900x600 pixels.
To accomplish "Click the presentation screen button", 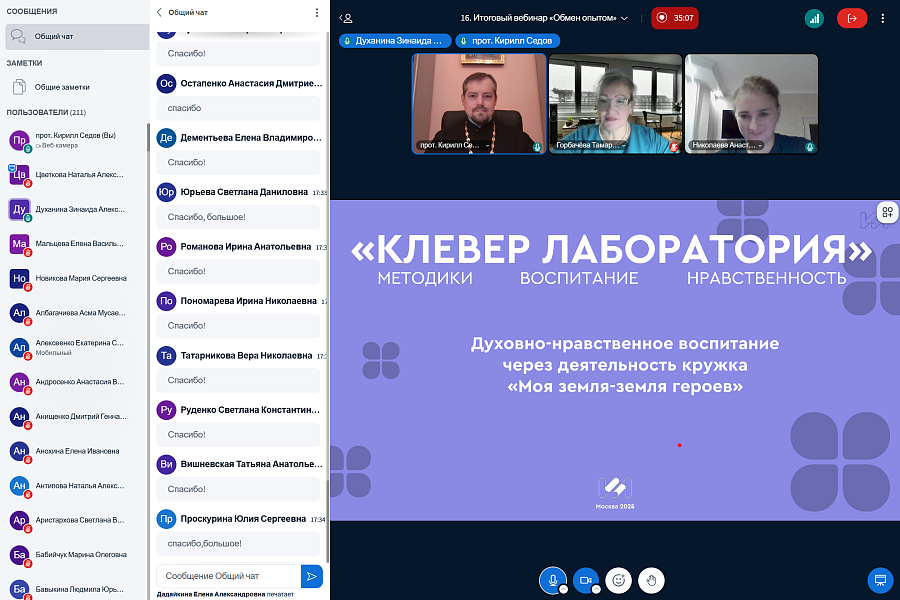I will (x=880, y=580).
